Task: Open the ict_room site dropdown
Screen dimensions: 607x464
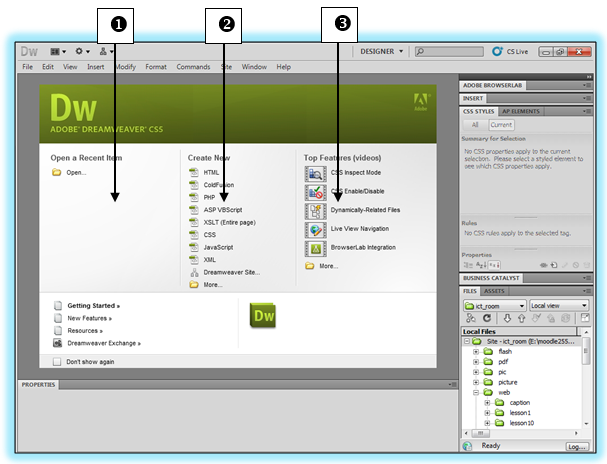Action: [495, 306]
